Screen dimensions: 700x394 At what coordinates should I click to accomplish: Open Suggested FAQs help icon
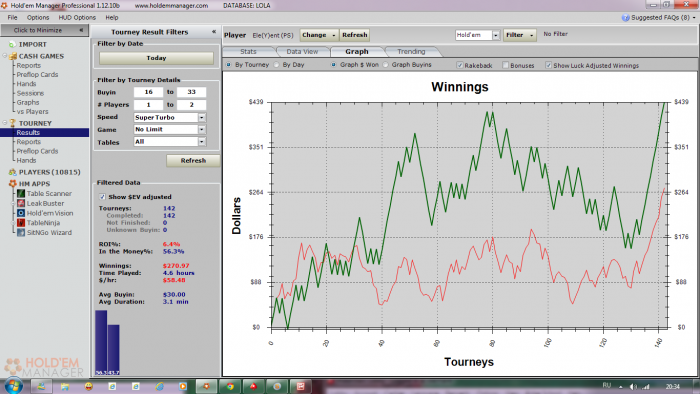pos(625,17)
